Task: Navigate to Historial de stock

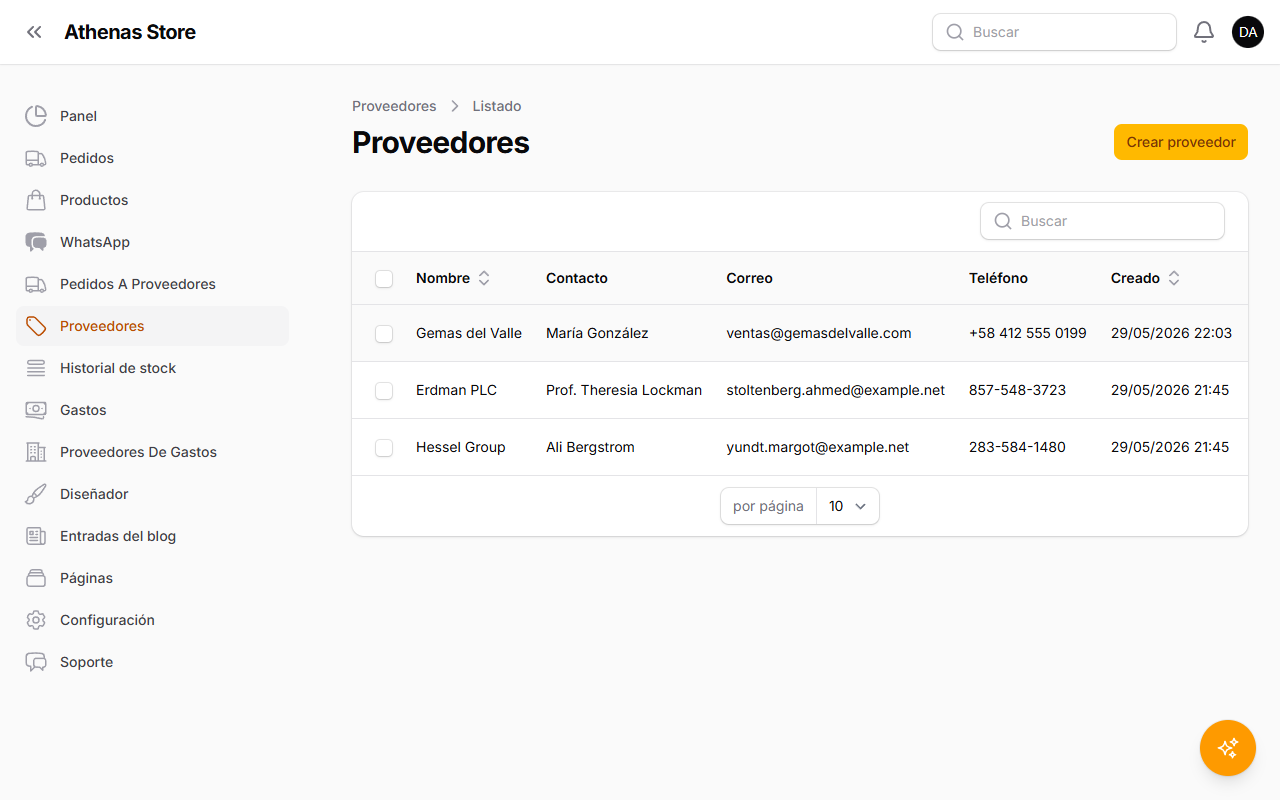Action: 152,368
